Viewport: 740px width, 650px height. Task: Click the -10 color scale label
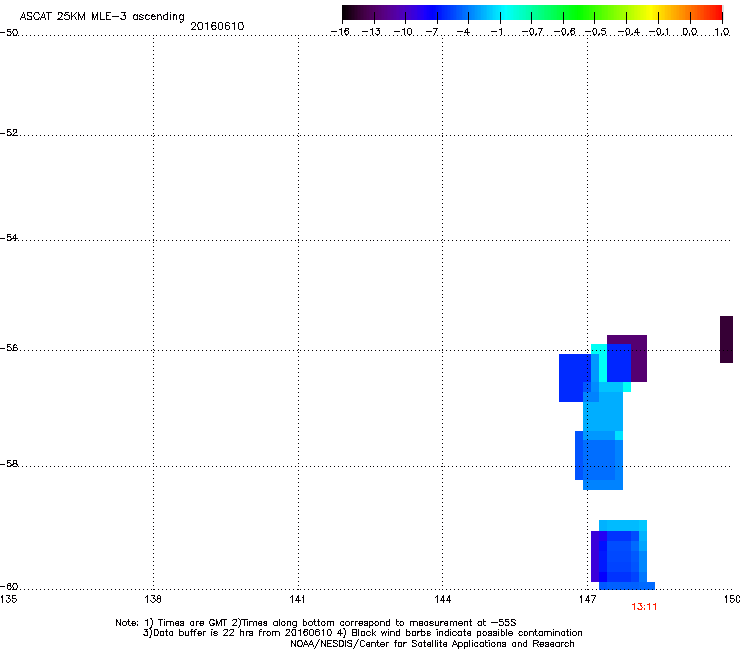[x=403, y=32]
